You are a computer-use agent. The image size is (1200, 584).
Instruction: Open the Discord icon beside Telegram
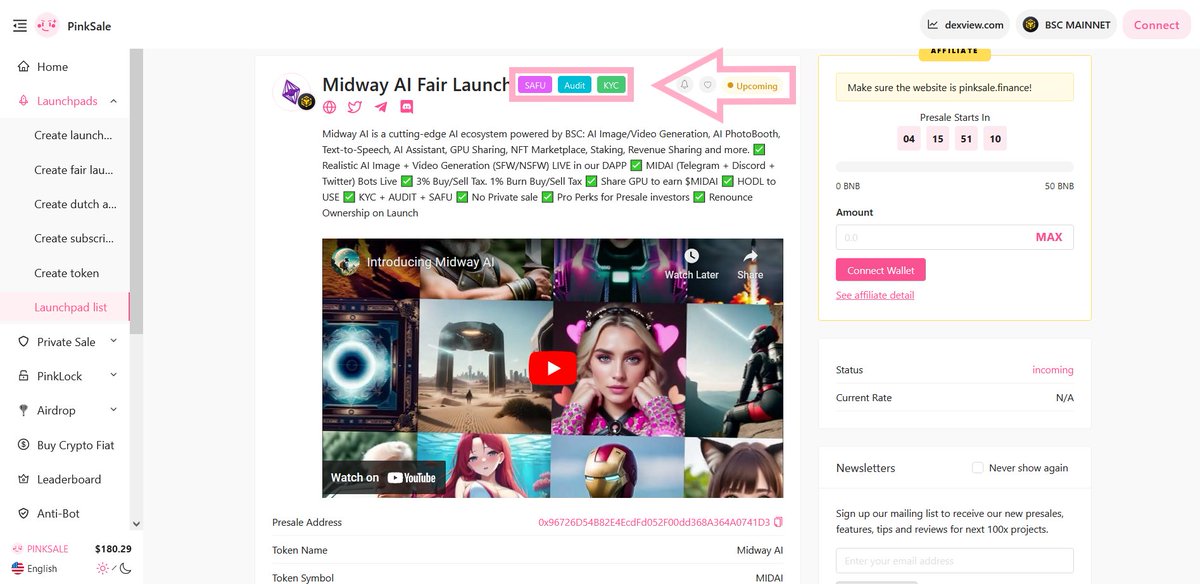pyautogui.click(x=406, y=106)
